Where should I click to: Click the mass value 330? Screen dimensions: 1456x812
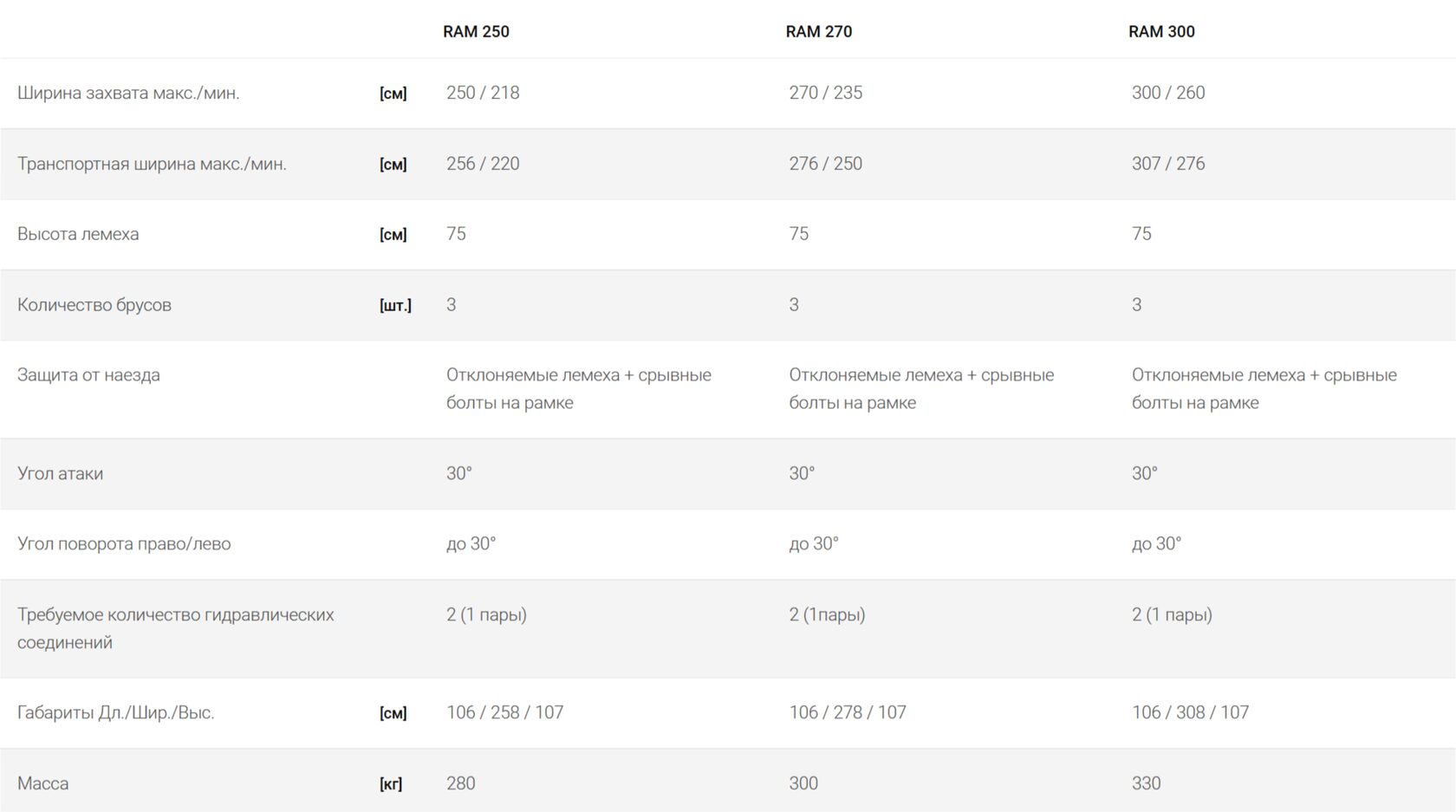[x=1146, y=783]
